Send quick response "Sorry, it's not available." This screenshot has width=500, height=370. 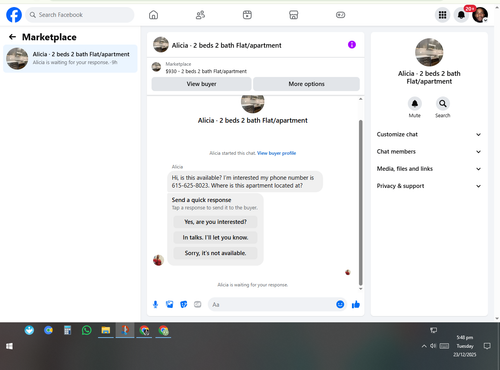(215, 253)
